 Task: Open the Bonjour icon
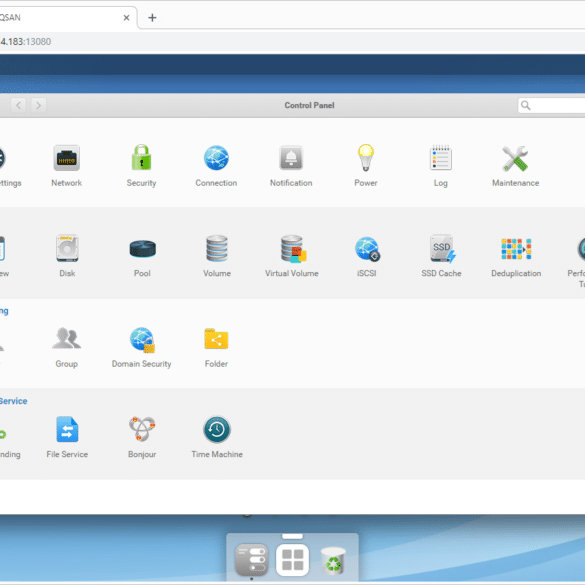tap(142, 429)
